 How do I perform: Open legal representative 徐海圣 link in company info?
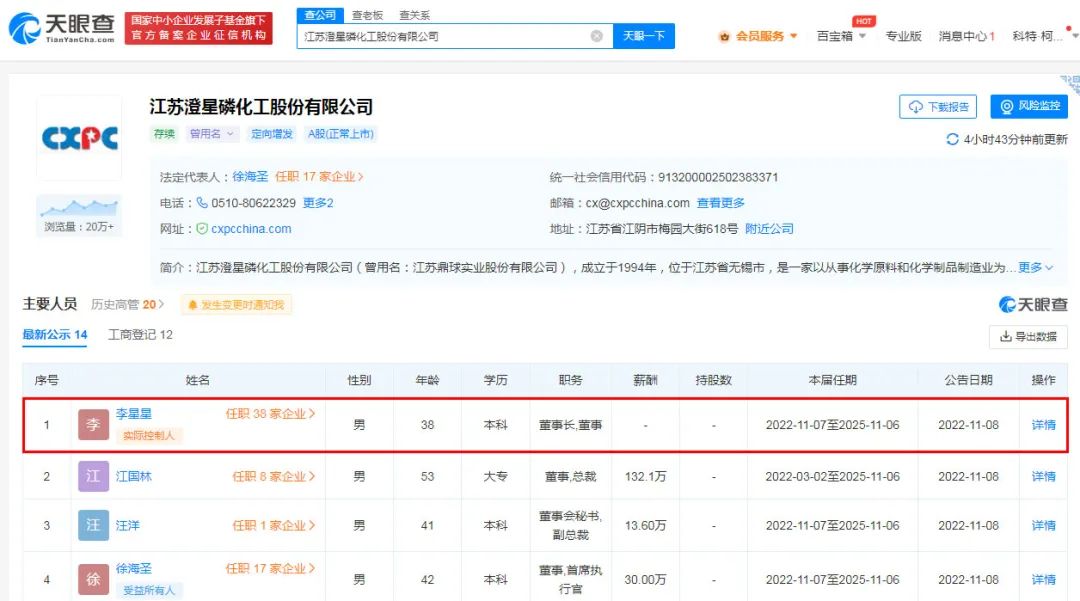click(x=250, y=177)
